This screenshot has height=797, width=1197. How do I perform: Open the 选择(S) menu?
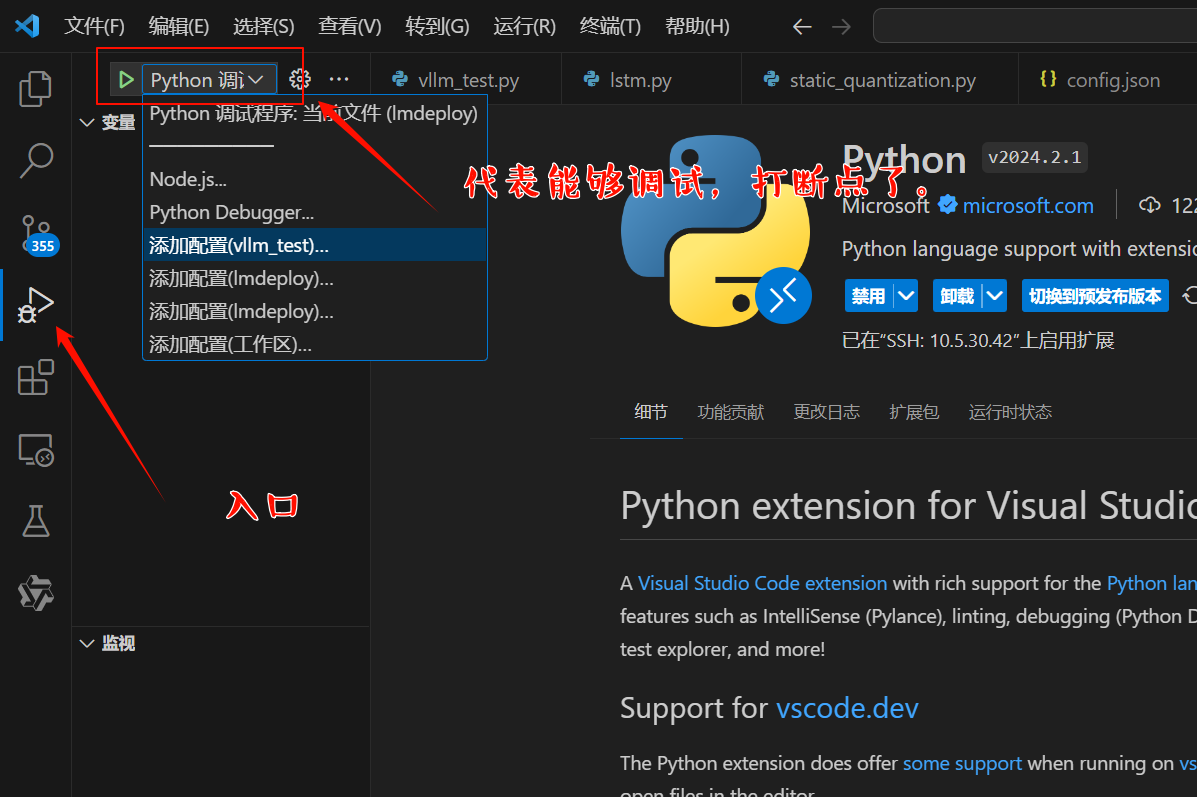[x=263, y=27]
